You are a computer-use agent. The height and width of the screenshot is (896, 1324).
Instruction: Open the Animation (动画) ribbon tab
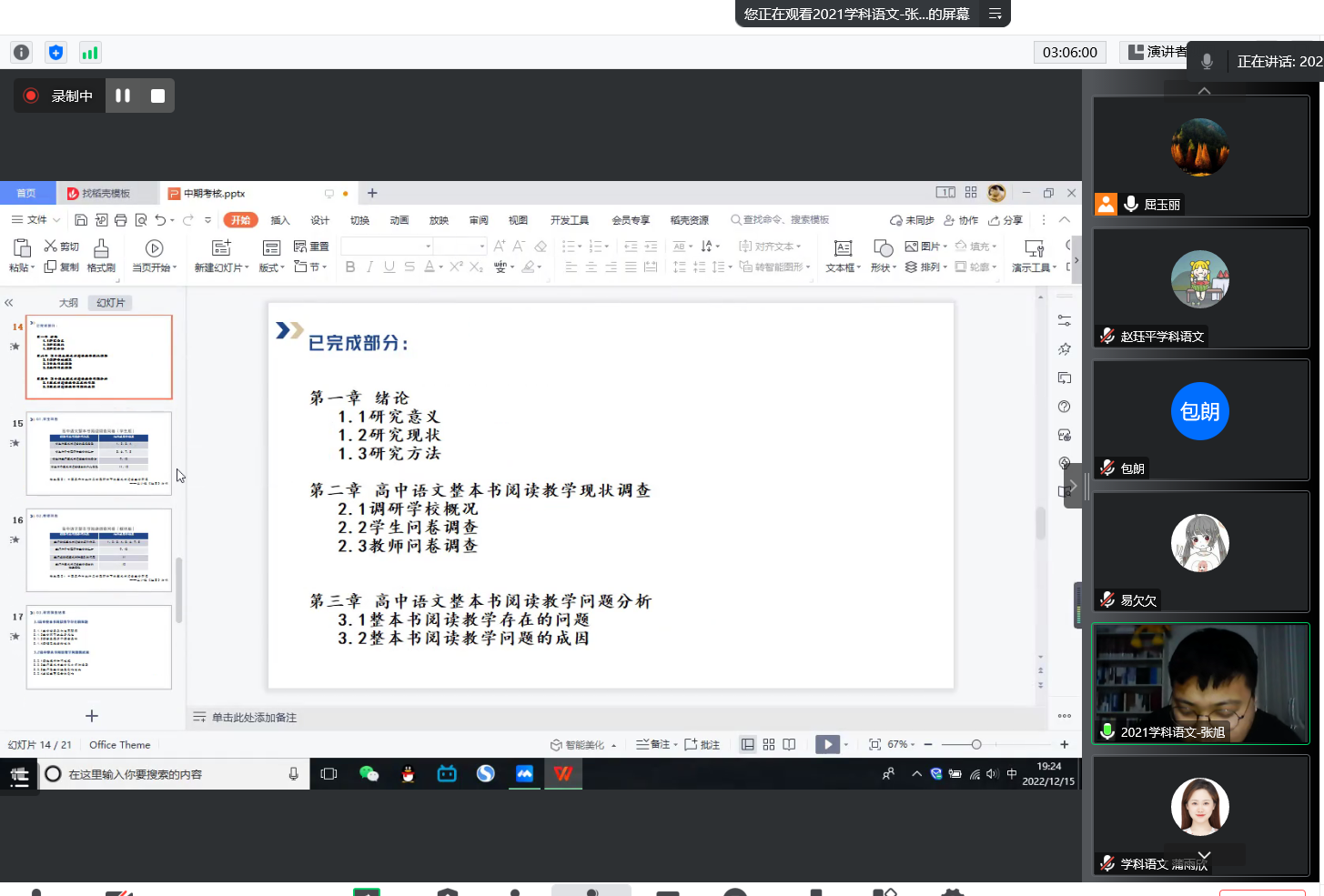pyautogui.click(x=399, y=220)
